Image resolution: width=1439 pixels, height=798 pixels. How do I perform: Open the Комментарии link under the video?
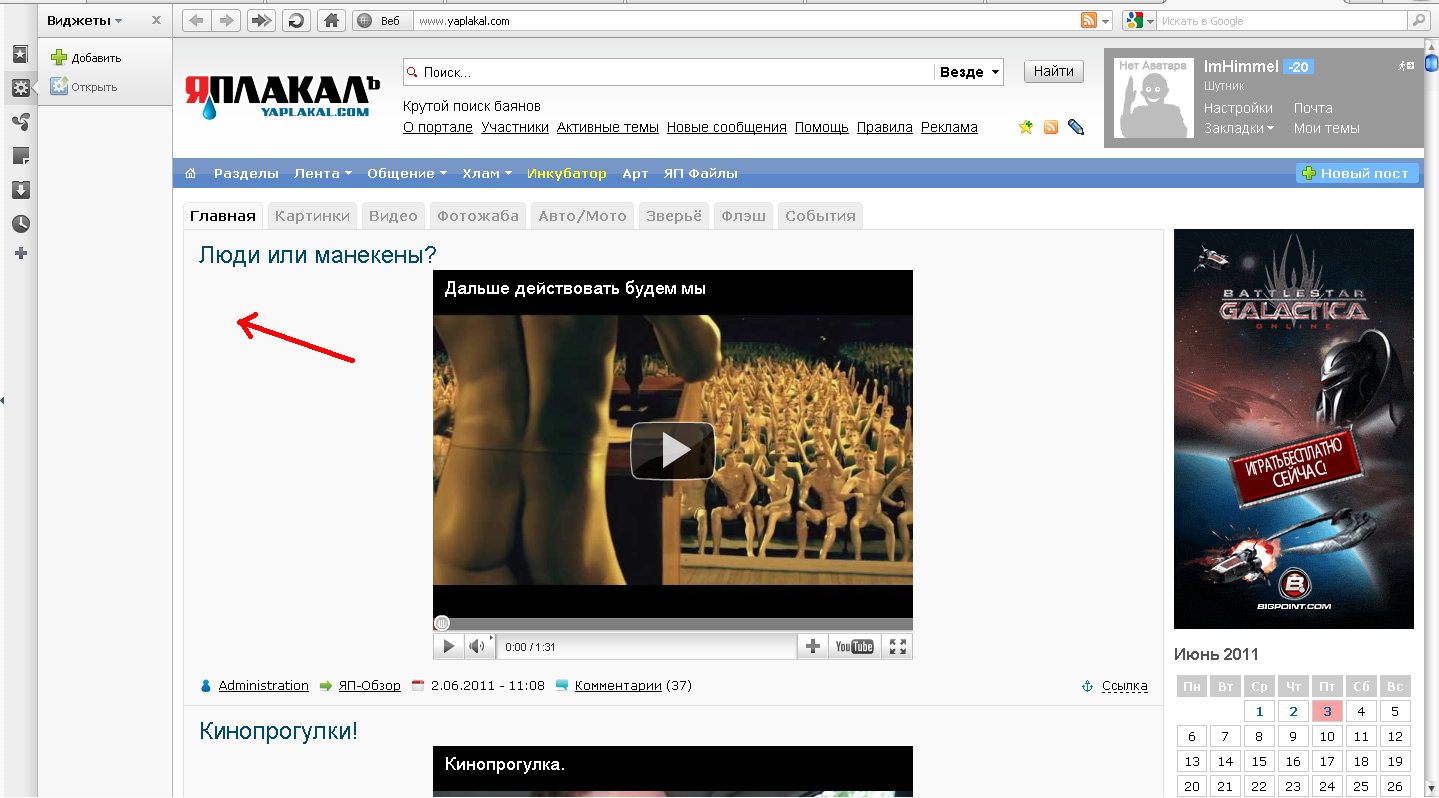(x=618, y=686)
